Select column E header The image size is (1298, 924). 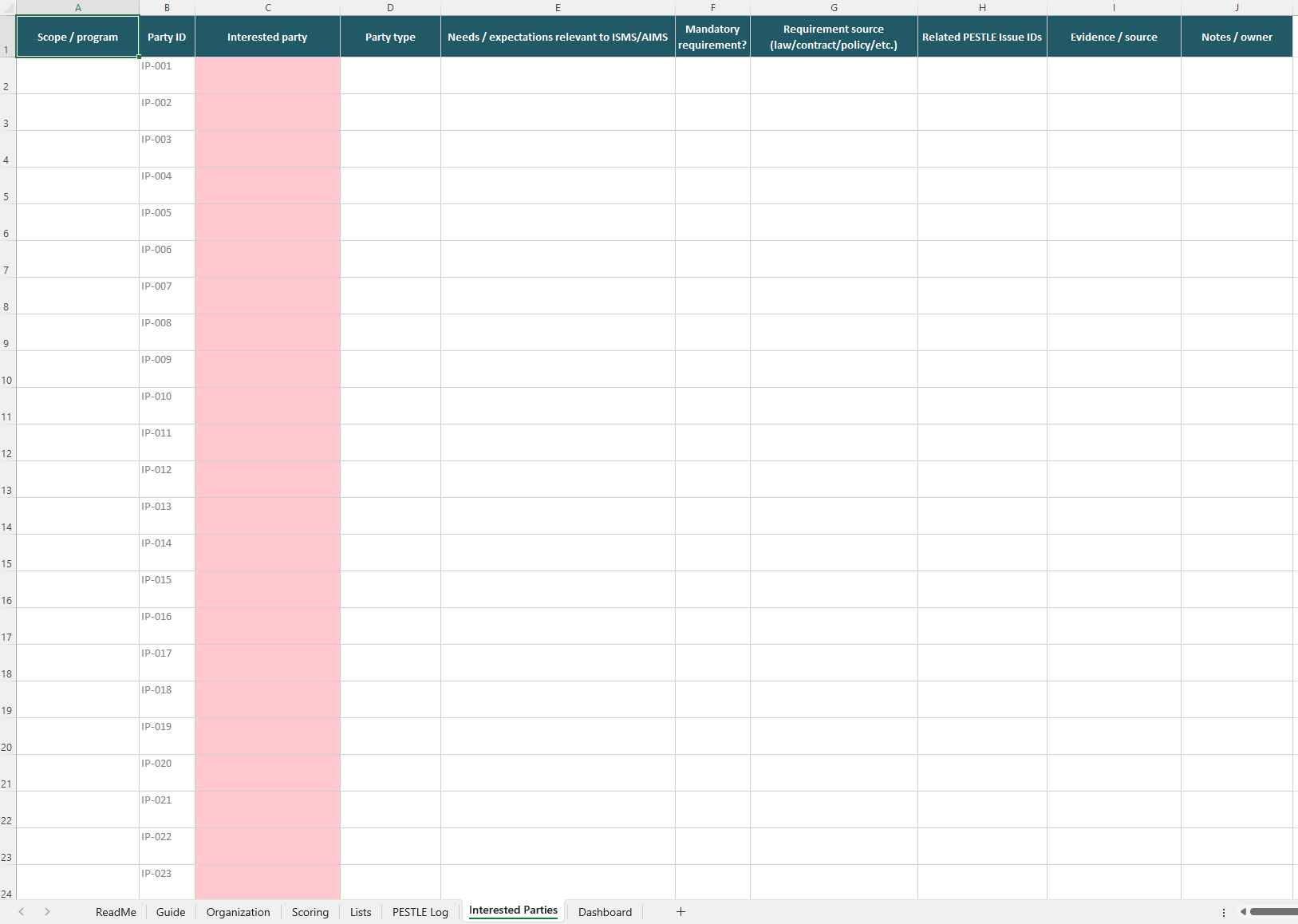pyautogui.click(x=558, y=7)
